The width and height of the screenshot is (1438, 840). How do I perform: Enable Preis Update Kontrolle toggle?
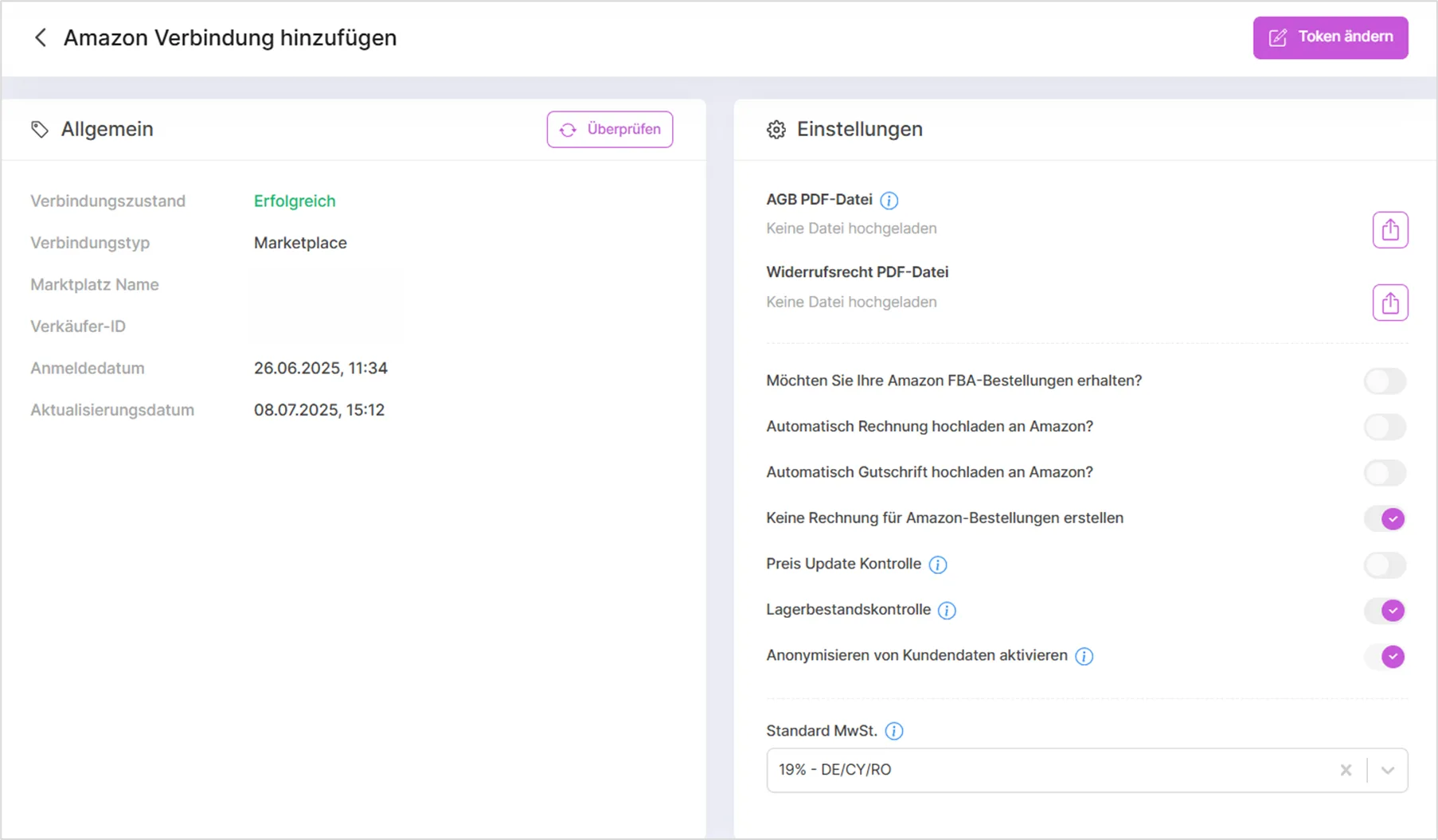tap(1385, 565)
